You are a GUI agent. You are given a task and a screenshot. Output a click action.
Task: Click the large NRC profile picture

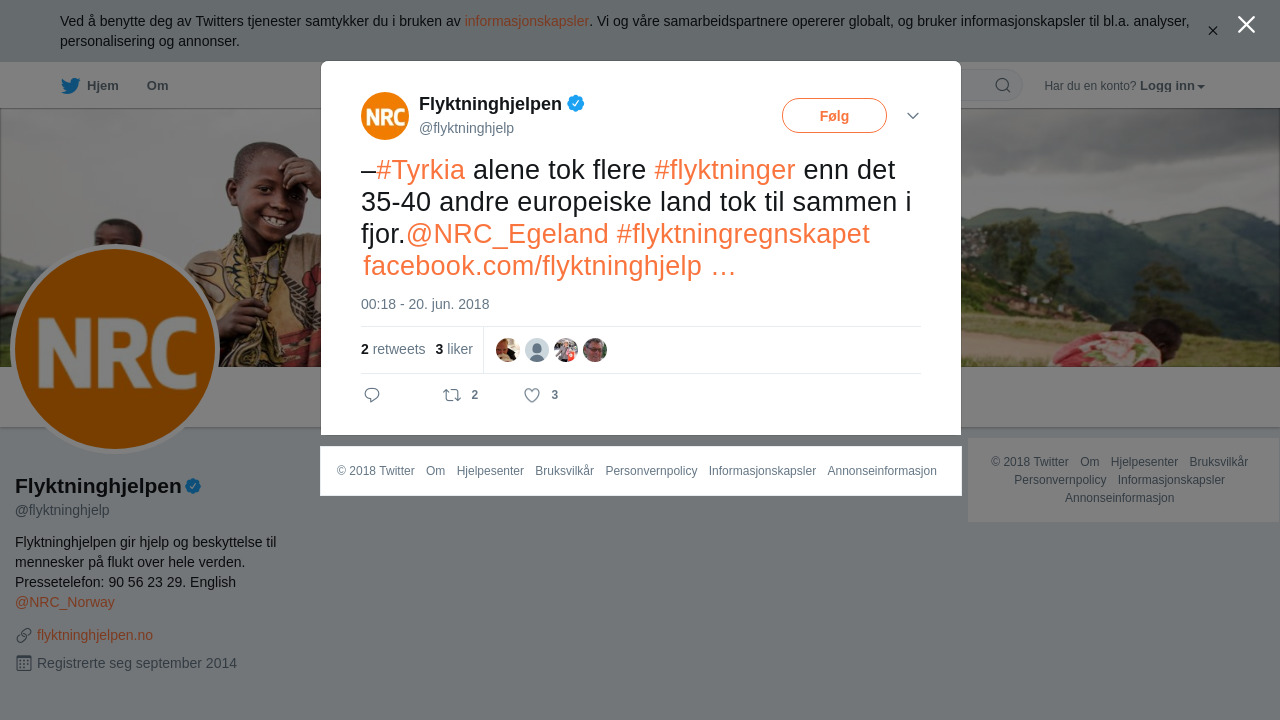tap(115, 348)
